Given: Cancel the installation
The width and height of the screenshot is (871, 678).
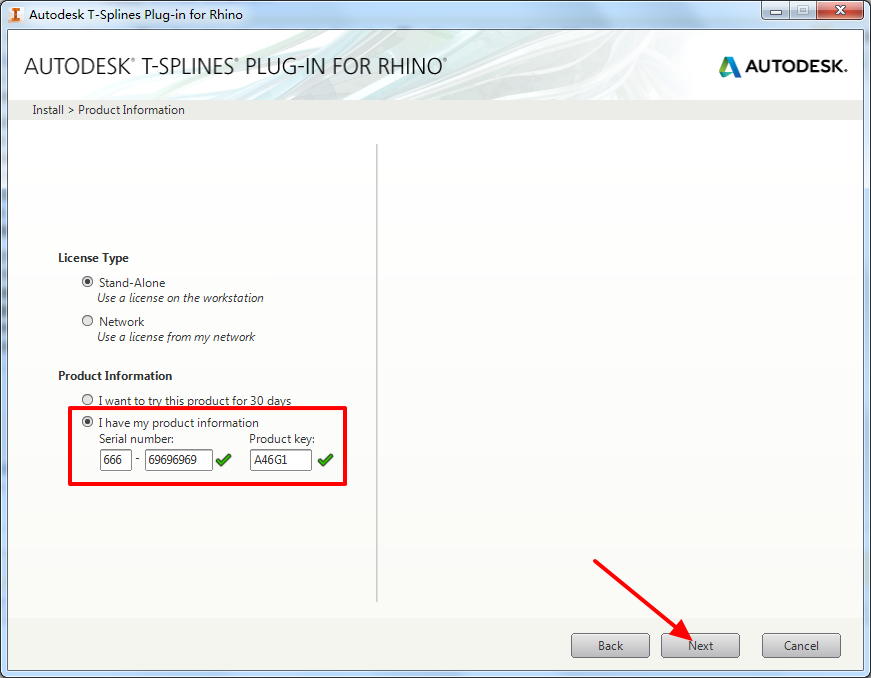Looking at the screenshot, I should click(801, 645).
